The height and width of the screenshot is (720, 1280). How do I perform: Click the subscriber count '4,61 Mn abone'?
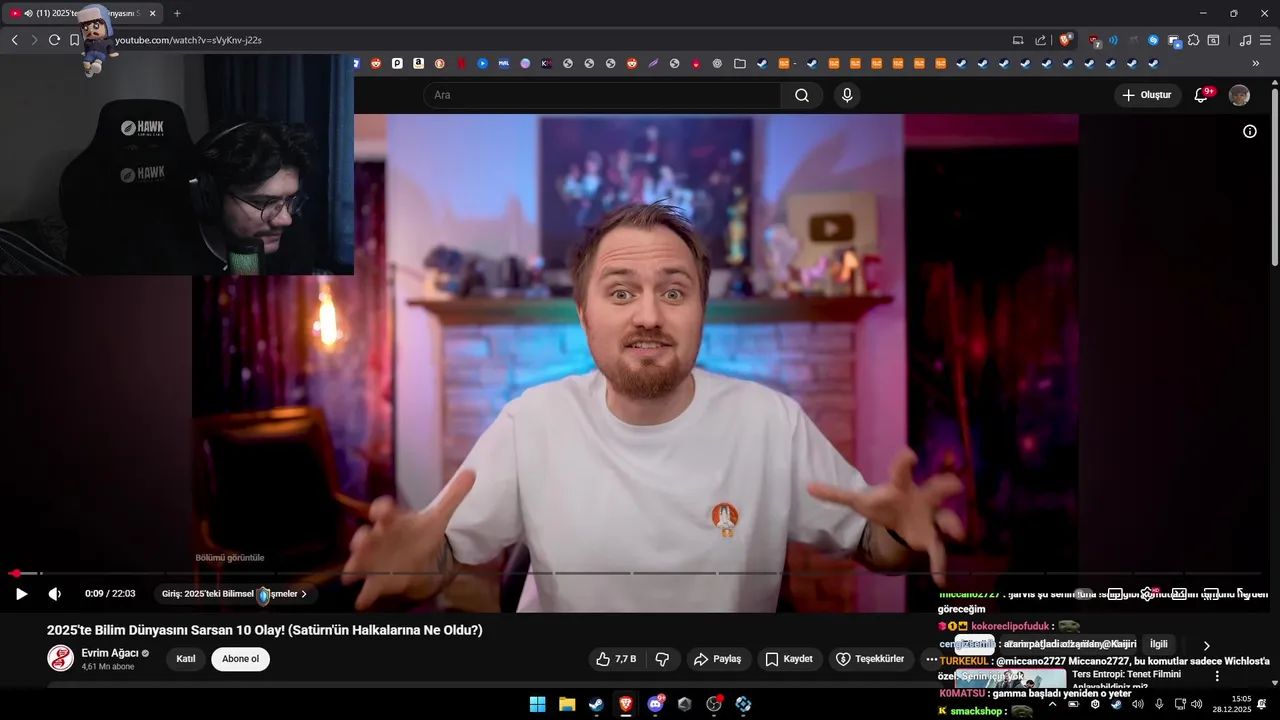point(107,667)
